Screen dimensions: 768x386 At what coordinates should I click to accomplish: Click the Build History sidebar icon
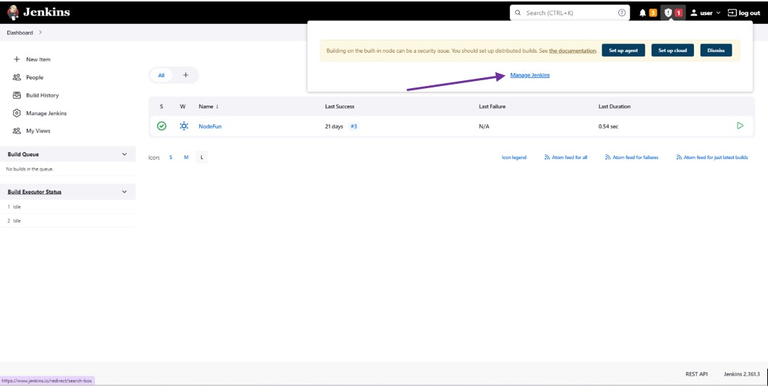[x=17, y=95]
